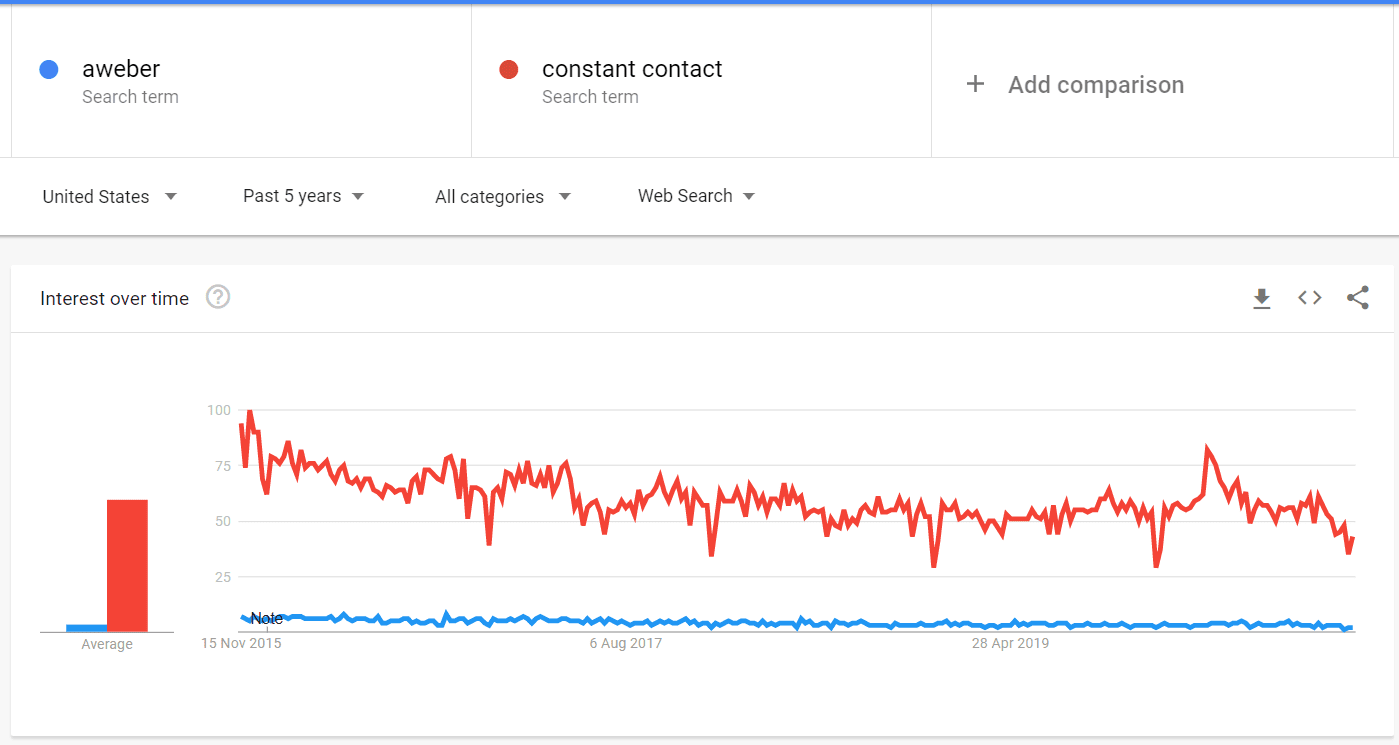Open help icon beside Interest over time
The width and height of the screenshot is (1399, 745).
point(218,297)
